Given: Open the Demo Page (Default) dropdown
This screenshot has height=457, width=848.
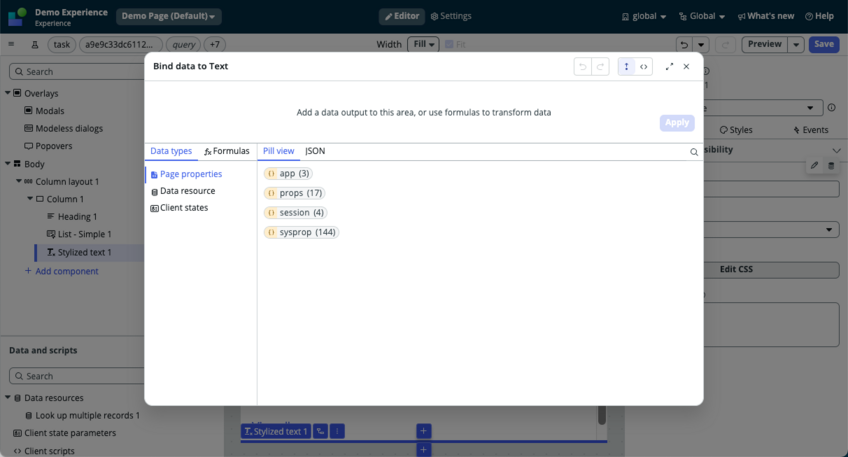Looking at the screenshot, I should tap(168, 16).
